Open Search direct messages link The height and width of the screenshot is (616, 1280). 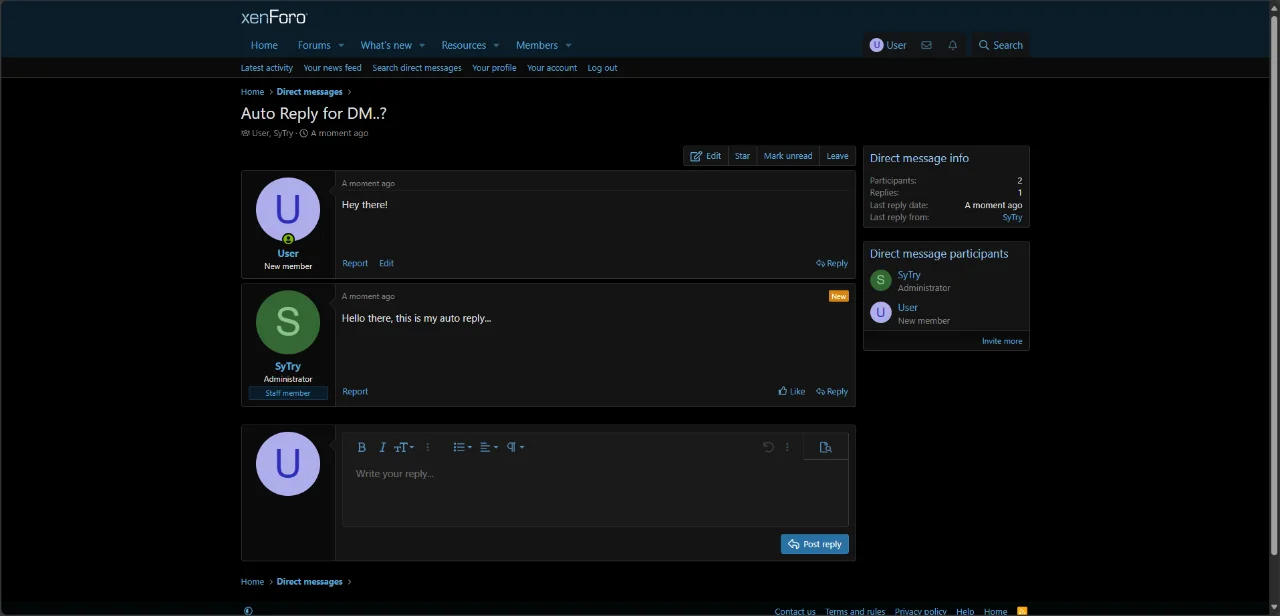pos(417,68)
